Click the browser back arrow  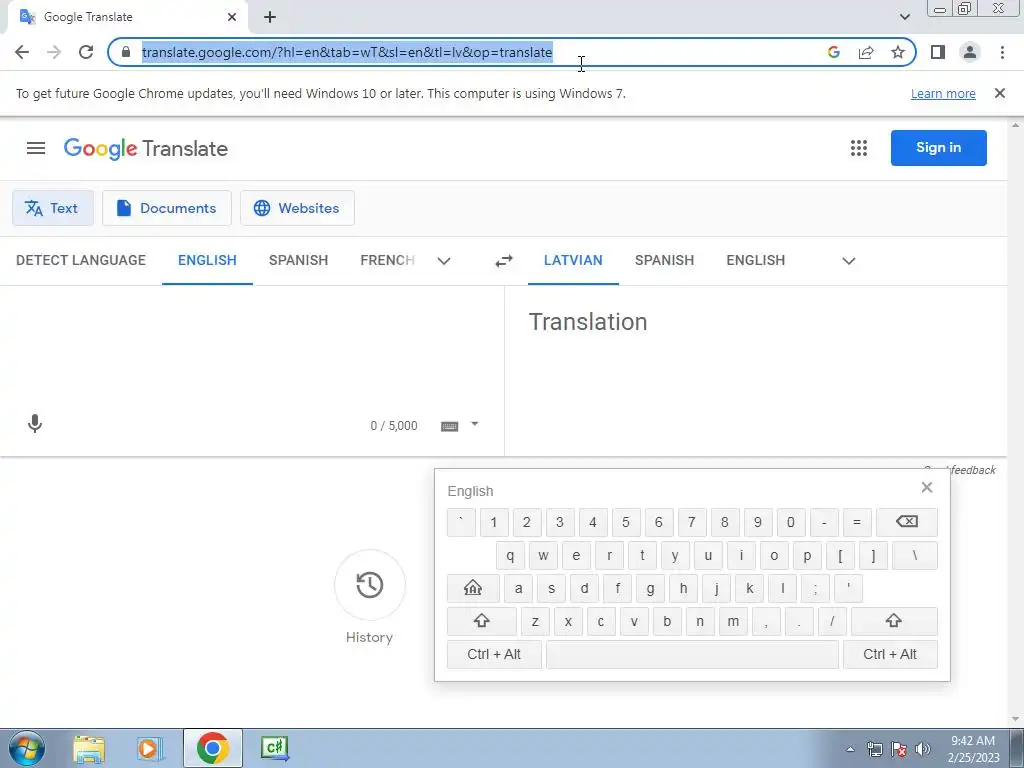pyautogui.click(x=22, y=52)
